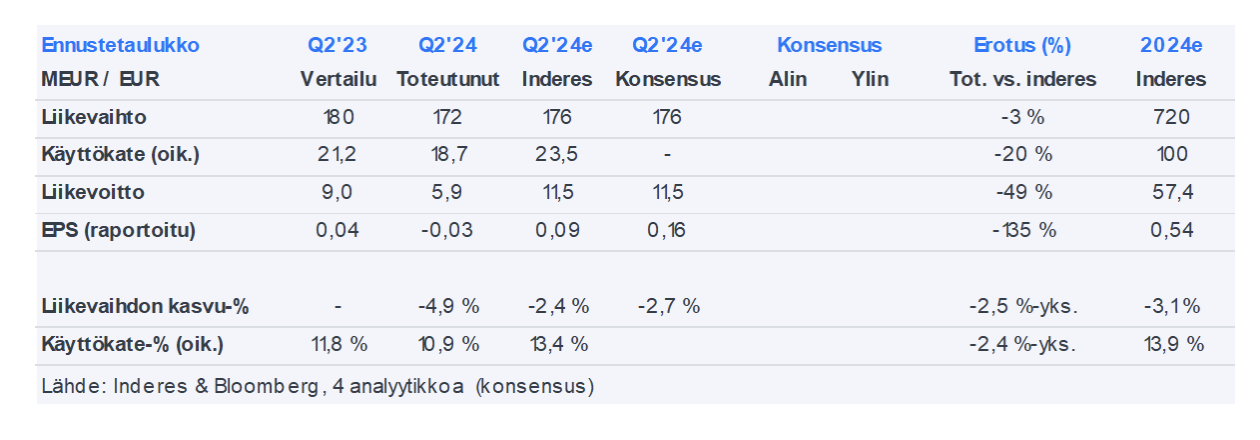The image size is (1260, 440).
Task: Select the Q2'24 actual EPS value -0,03
Action: coord(448,230)
